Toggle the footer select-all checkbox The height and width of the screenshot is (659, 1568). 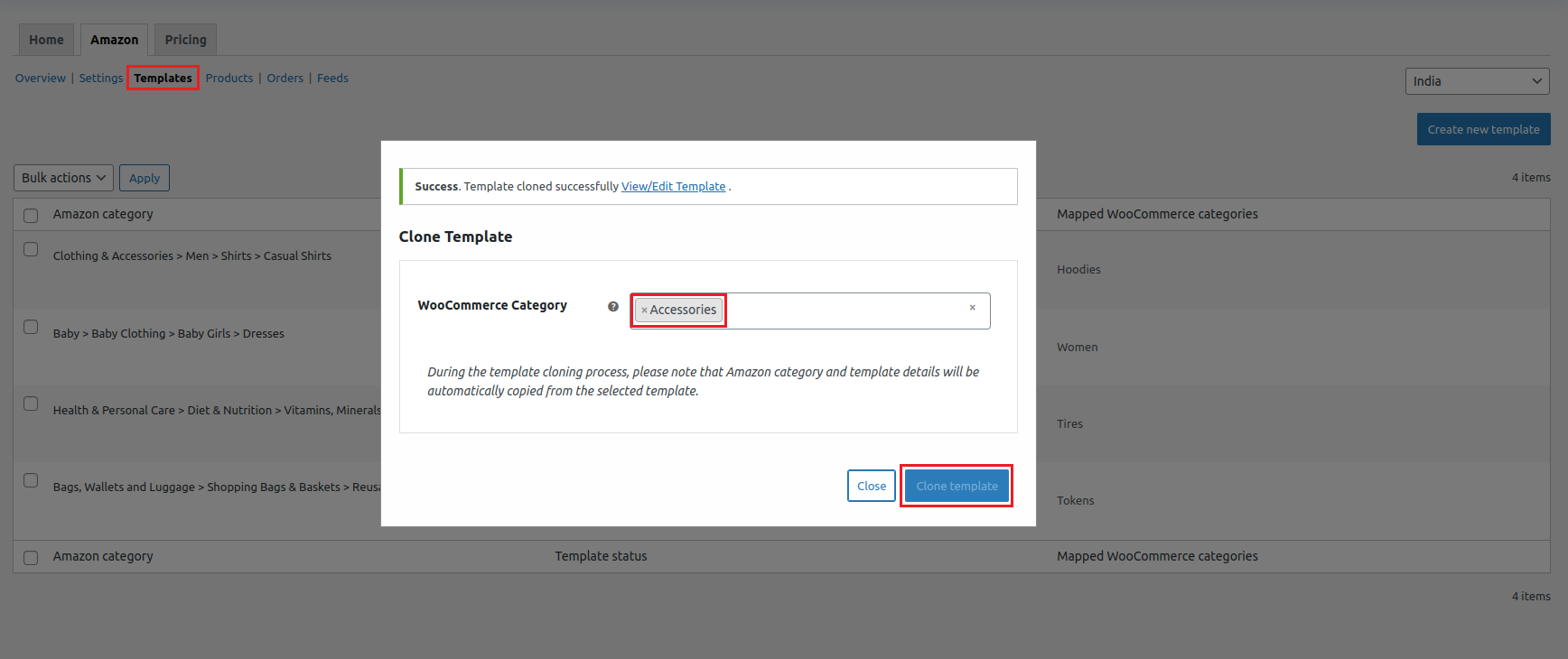pos(31,558)
